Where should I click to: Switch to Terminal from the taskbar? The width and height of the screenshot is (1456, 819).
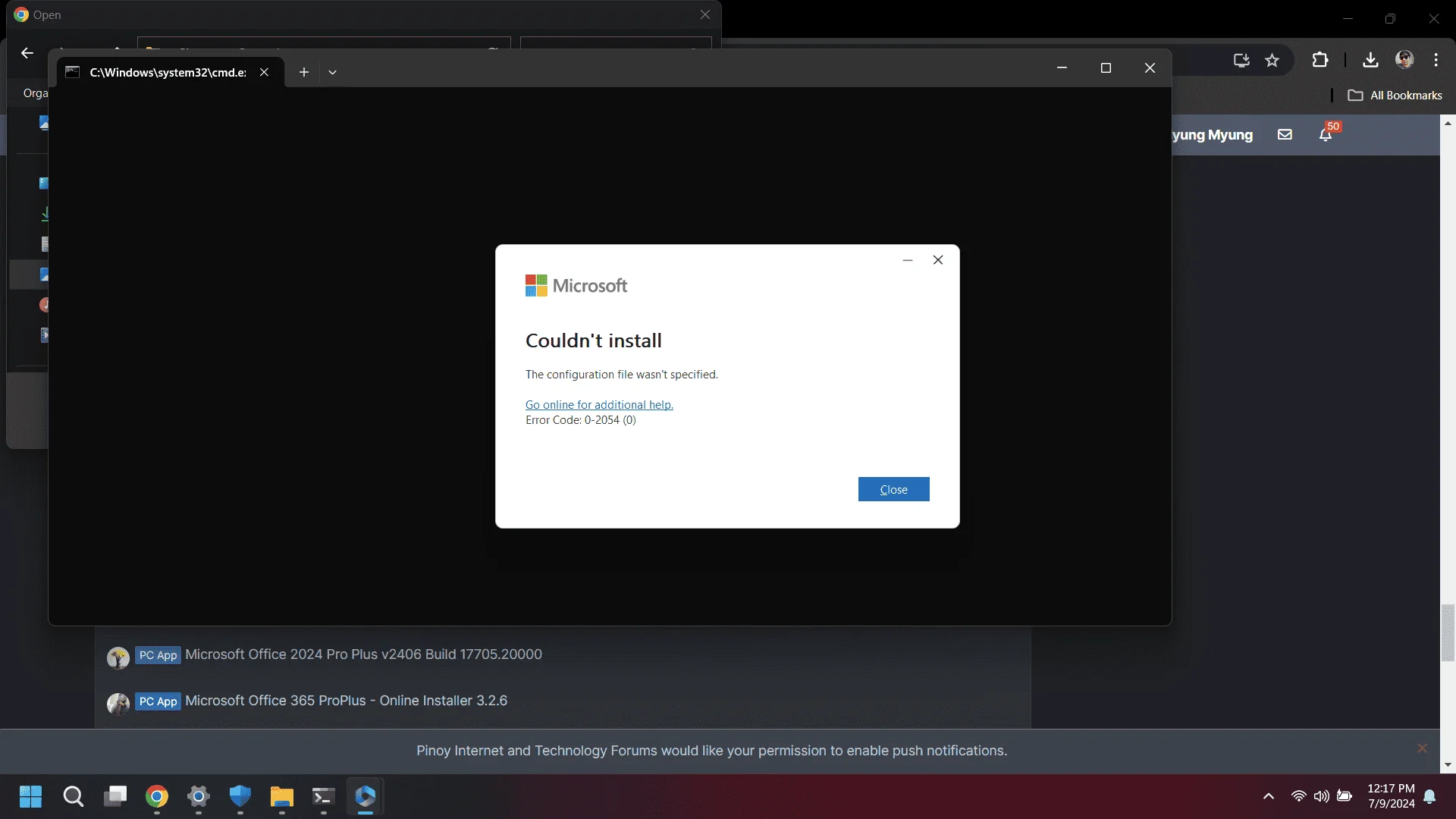coord(323,796)
